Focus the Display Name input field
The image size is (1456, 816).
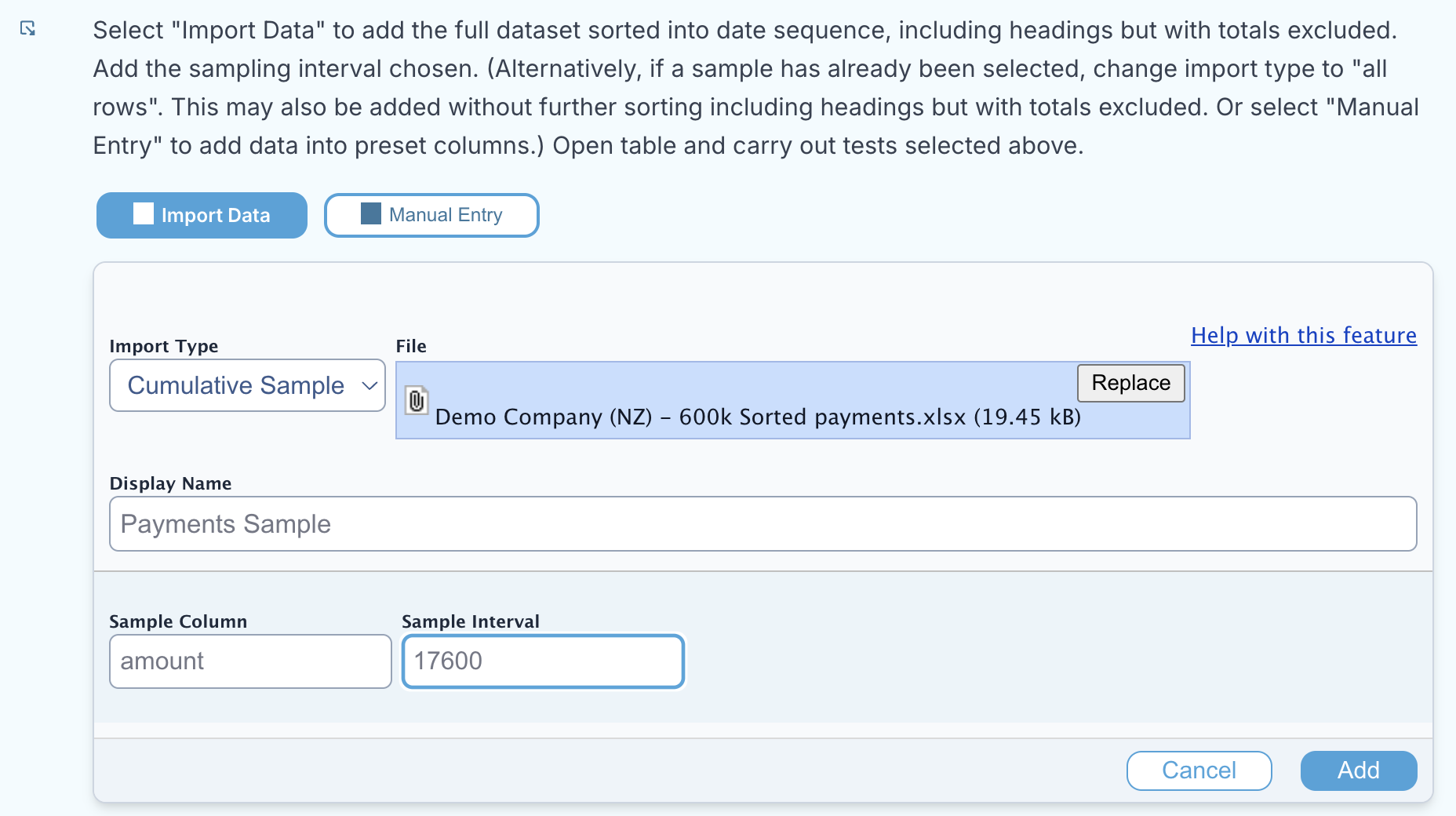763,523
